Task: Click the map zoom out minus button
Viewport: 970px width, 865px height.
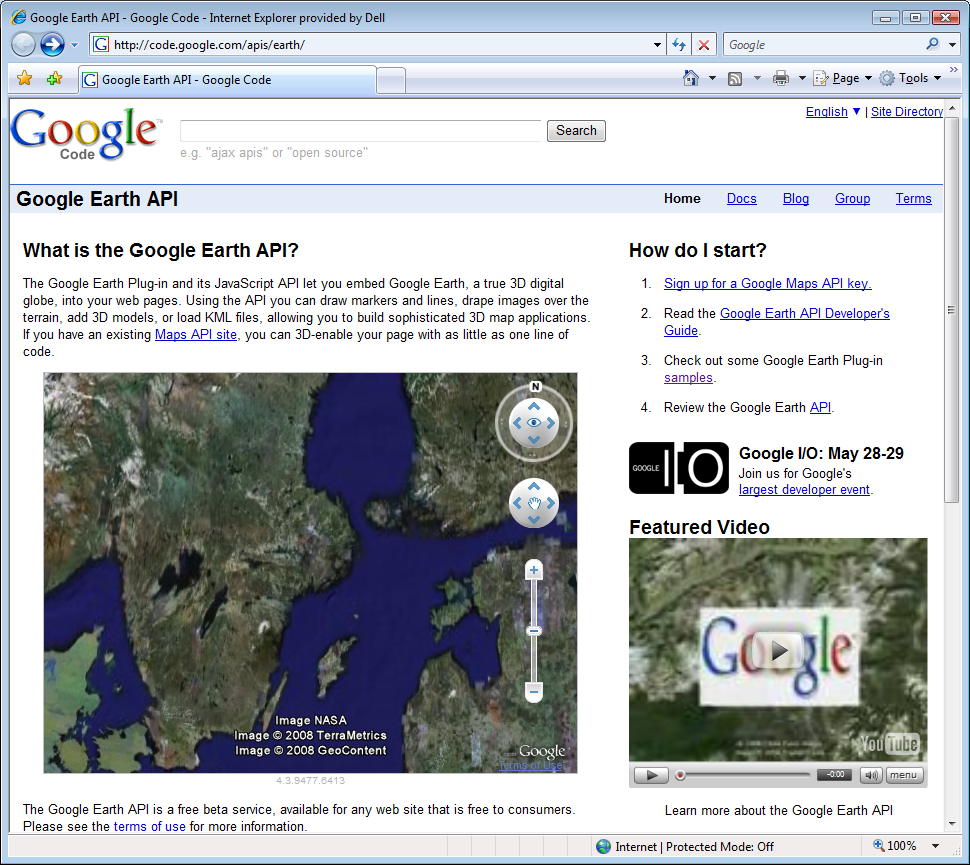Action: tap(534, 691)
